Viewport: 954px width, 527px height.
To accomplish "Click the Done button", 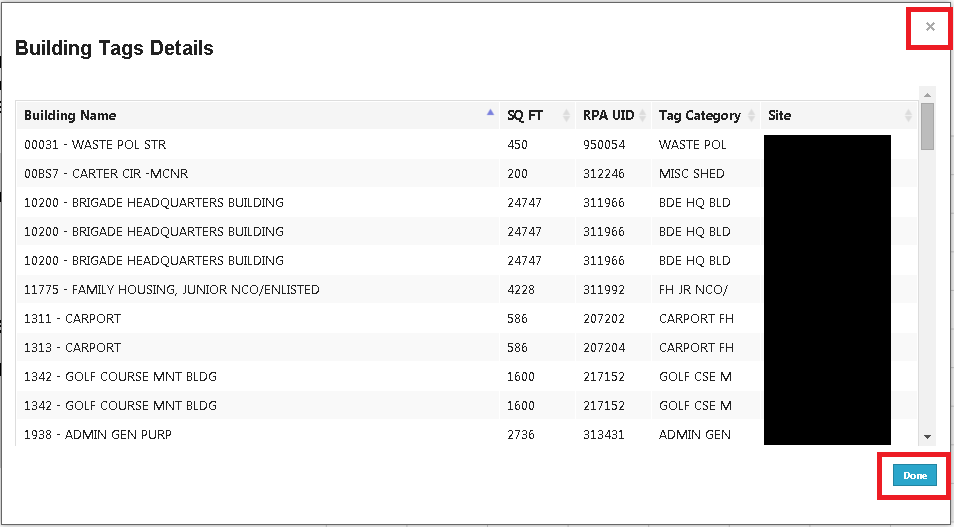I will point(914,475).
